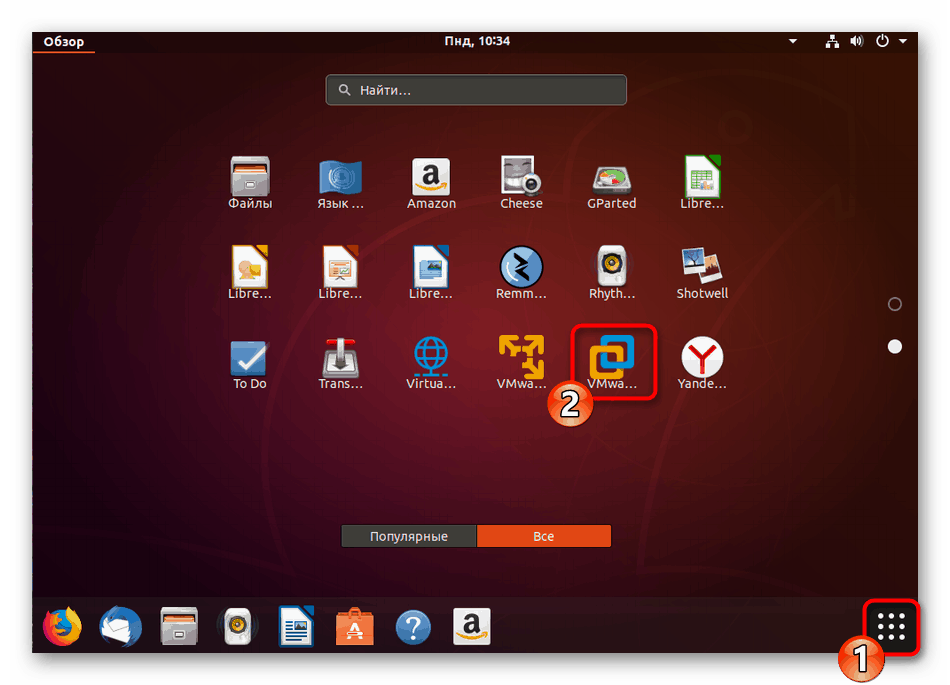Expand the system menu arrow beside power
Screen dimensions: 950x685
[903, 41]
